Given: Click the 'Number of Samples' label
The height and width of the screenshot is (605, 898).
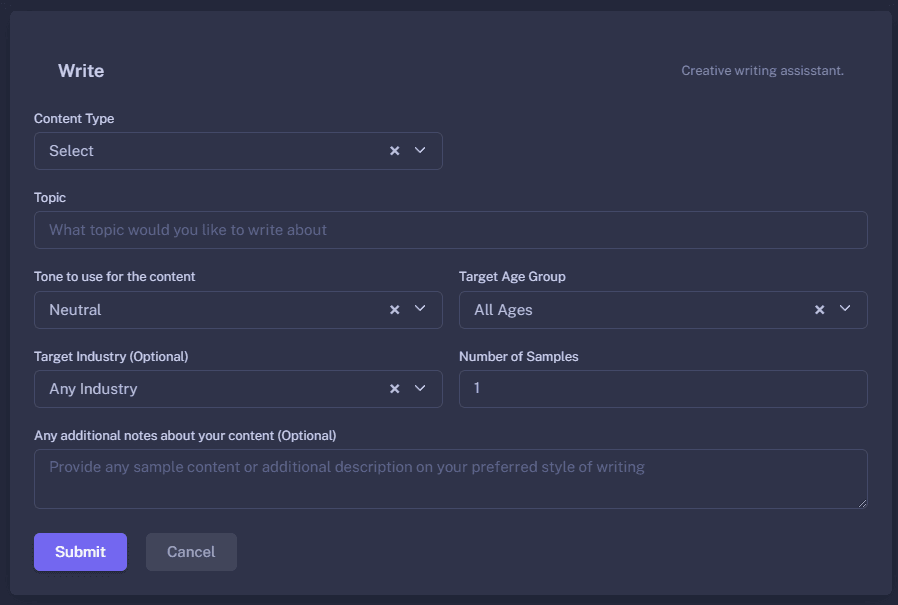Looking at the screenshot, I should 518,356.
